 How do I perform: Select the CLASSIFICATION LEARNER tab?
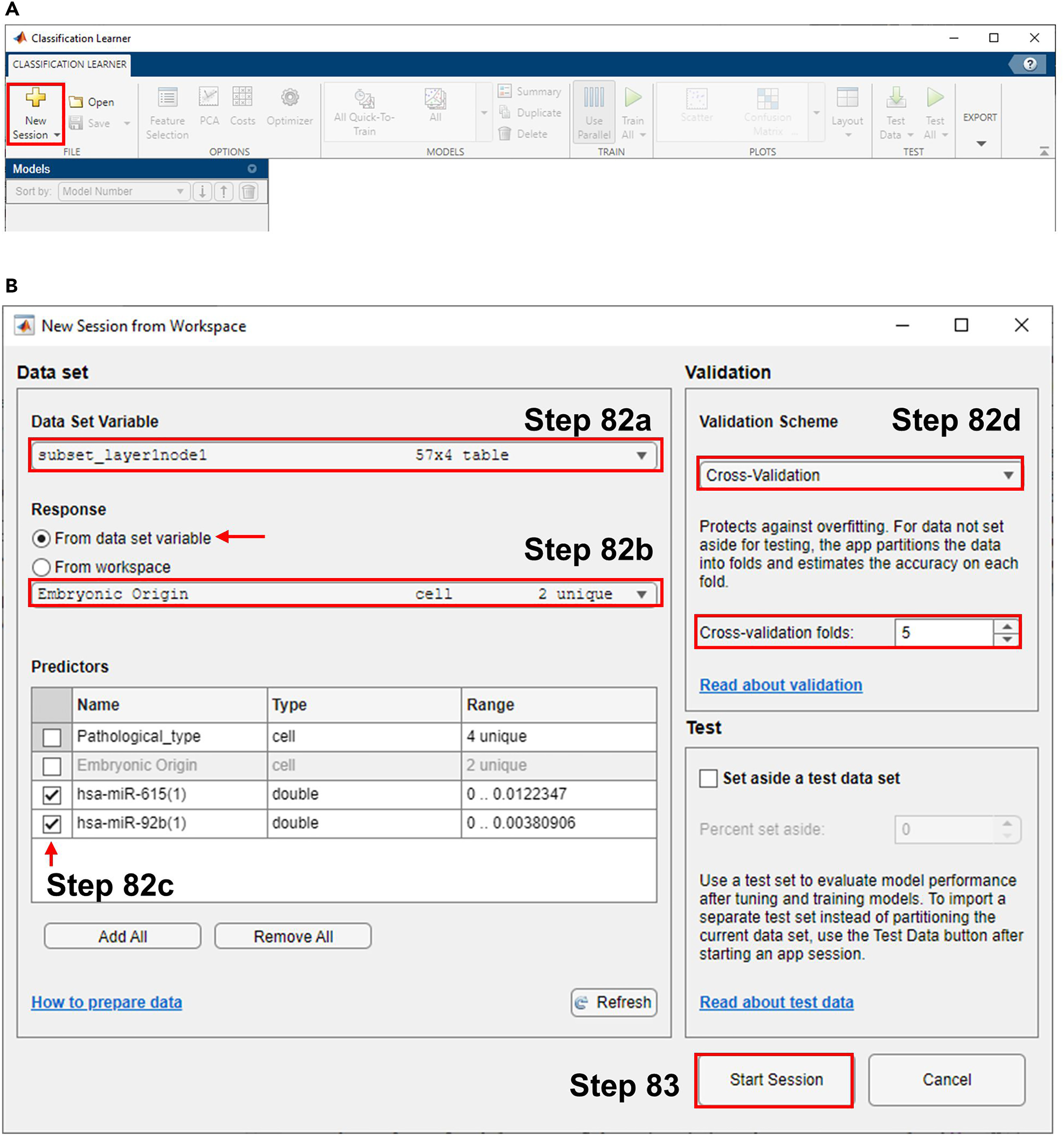[69, 64]
